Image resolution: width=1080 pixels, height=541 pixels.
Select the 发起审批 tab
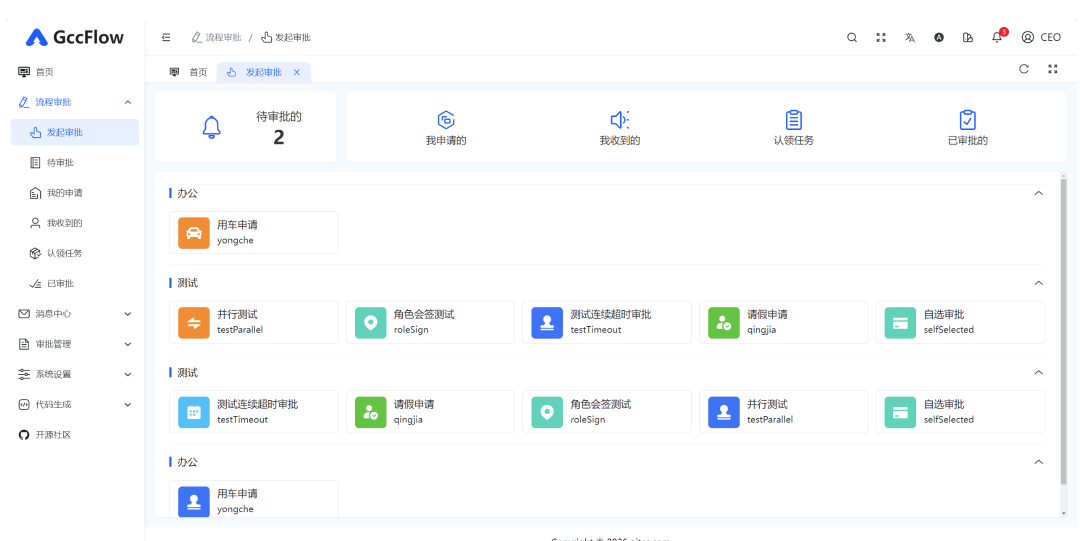pyautogui.click(x=264, y=72)
